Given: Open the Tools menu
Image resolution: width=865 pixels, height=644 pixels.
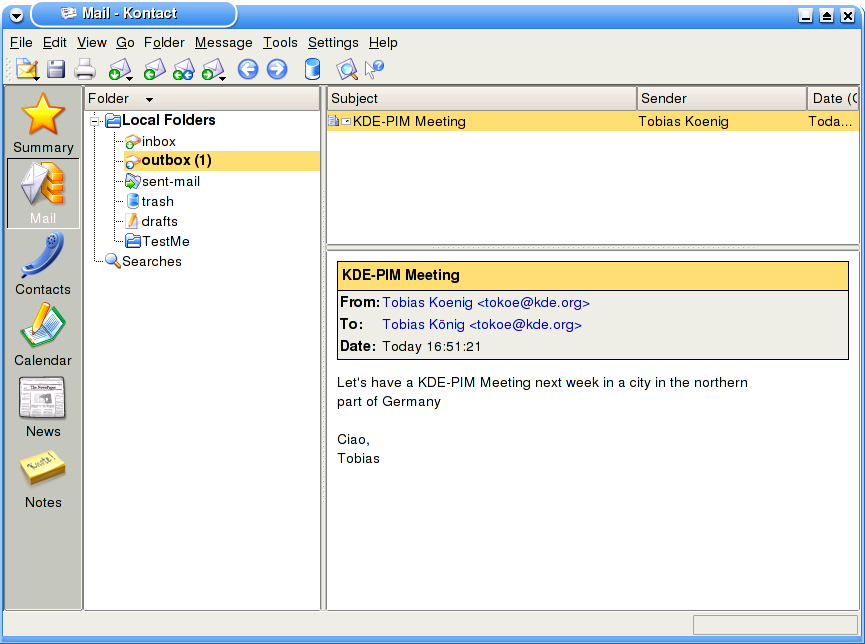Looking at the screenshot, I should coord(280,42).
